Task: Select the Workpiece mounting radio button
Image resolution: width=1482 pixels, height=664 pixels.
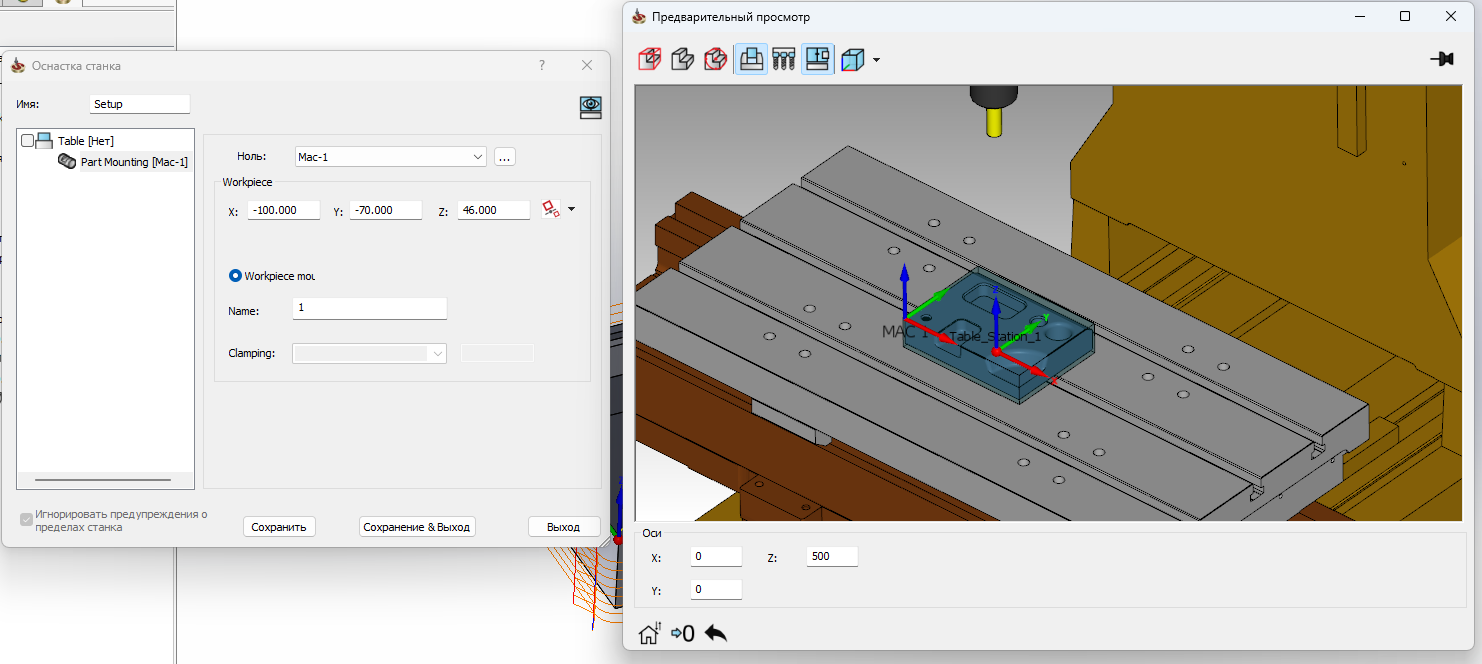Action: 236,276
